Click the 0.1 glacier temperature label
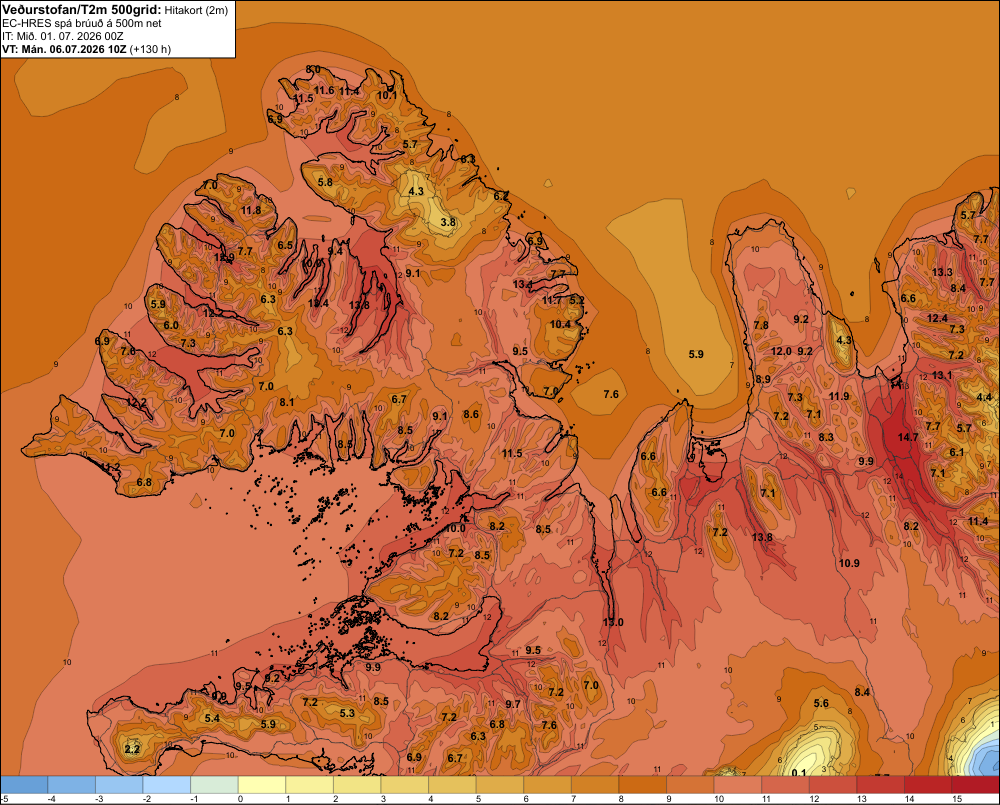 coord(798,773)
